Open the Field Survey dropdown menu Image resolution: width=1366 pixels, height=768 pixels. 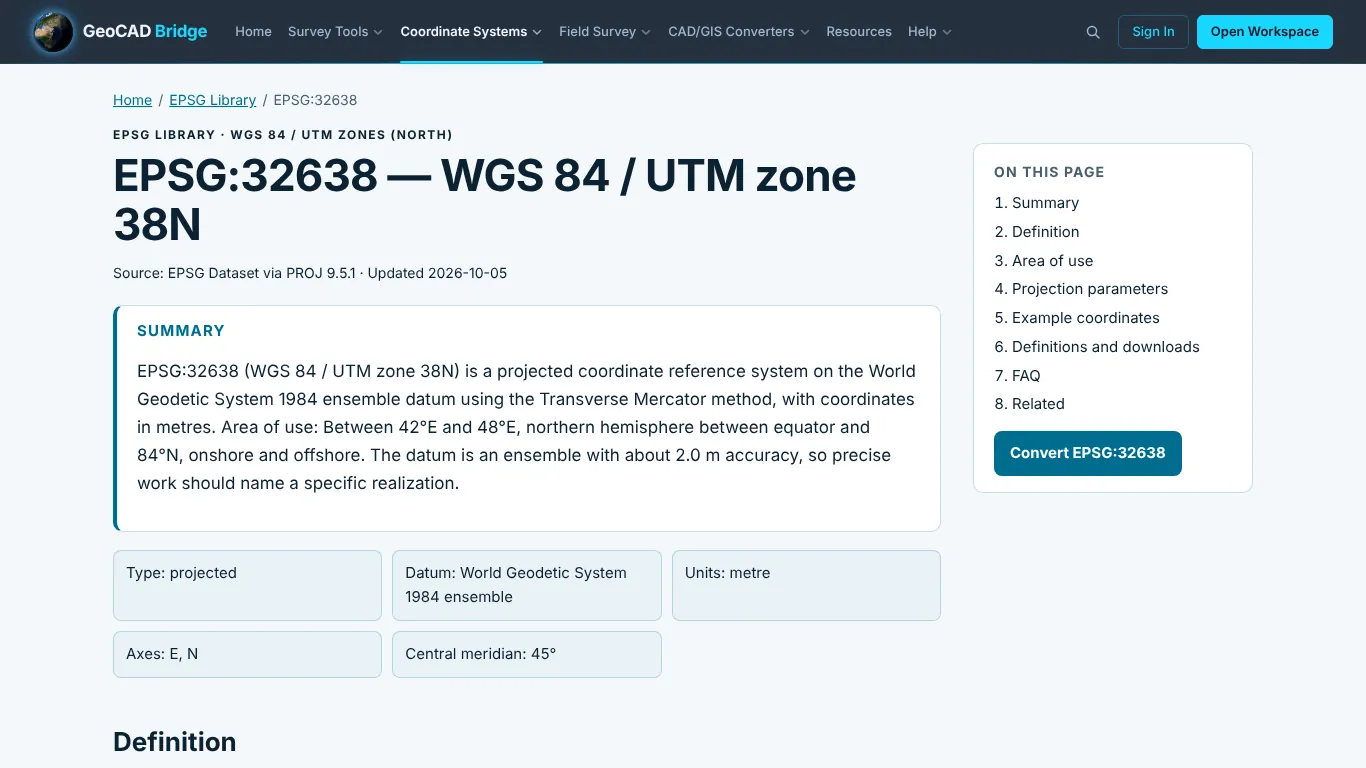tap(605, 31)
